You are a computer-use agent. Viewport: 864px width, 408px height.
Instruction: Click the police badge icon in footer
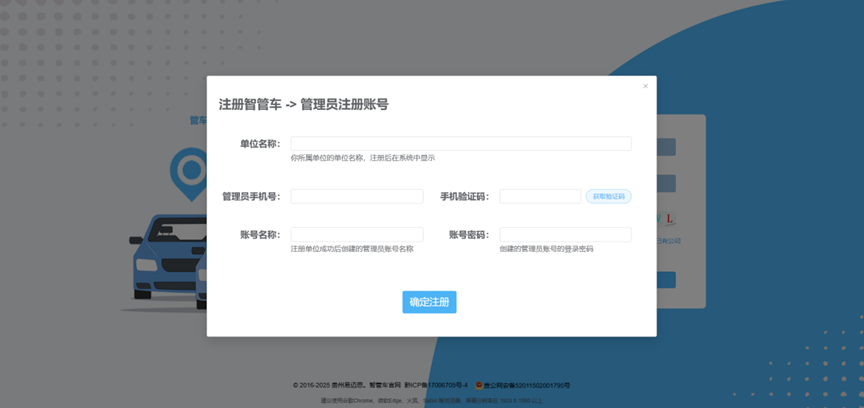click(x=479, y=385)
